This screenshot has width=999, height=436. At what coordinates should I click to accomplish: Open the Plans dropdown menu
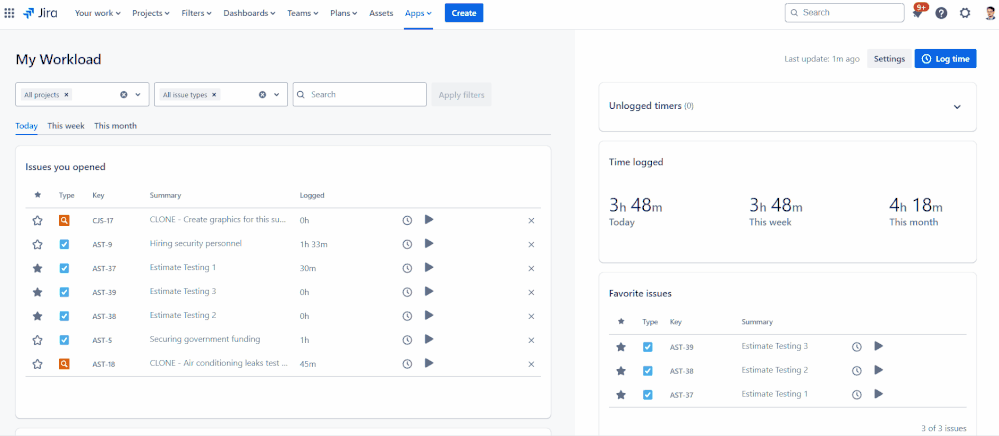click(344, 13)
